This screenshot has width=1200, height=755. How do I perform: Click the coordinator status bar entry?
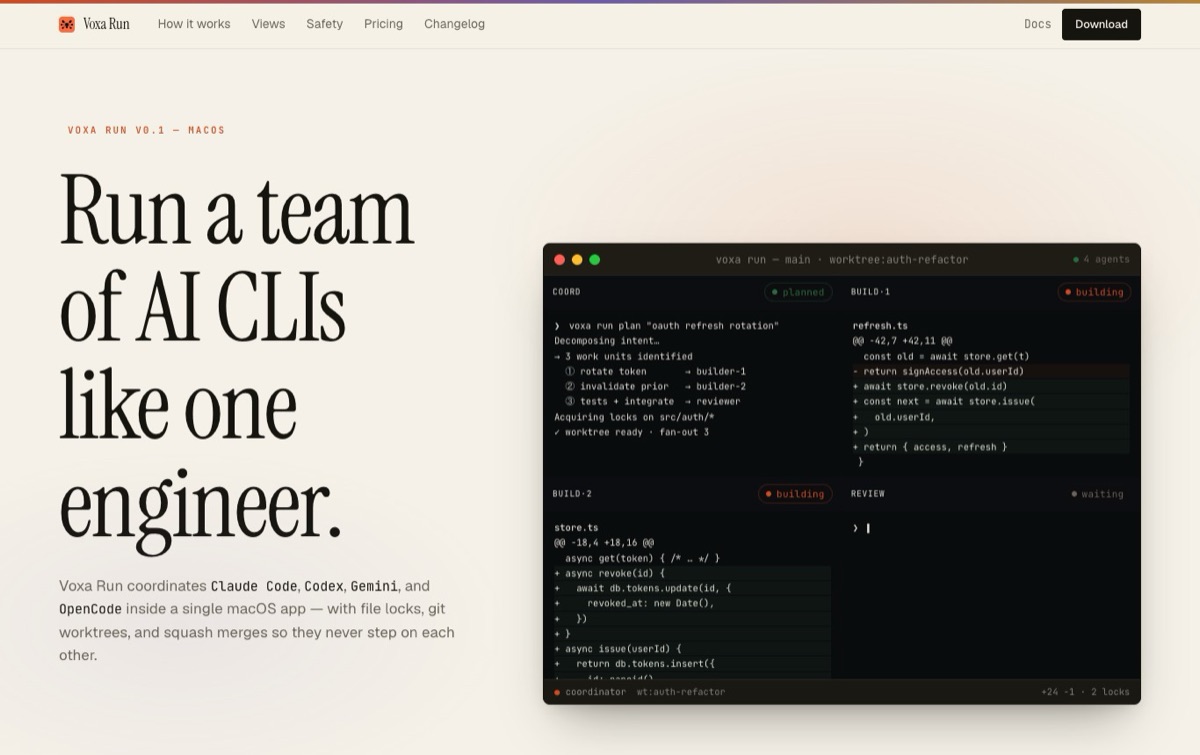[x=590, y=692]
